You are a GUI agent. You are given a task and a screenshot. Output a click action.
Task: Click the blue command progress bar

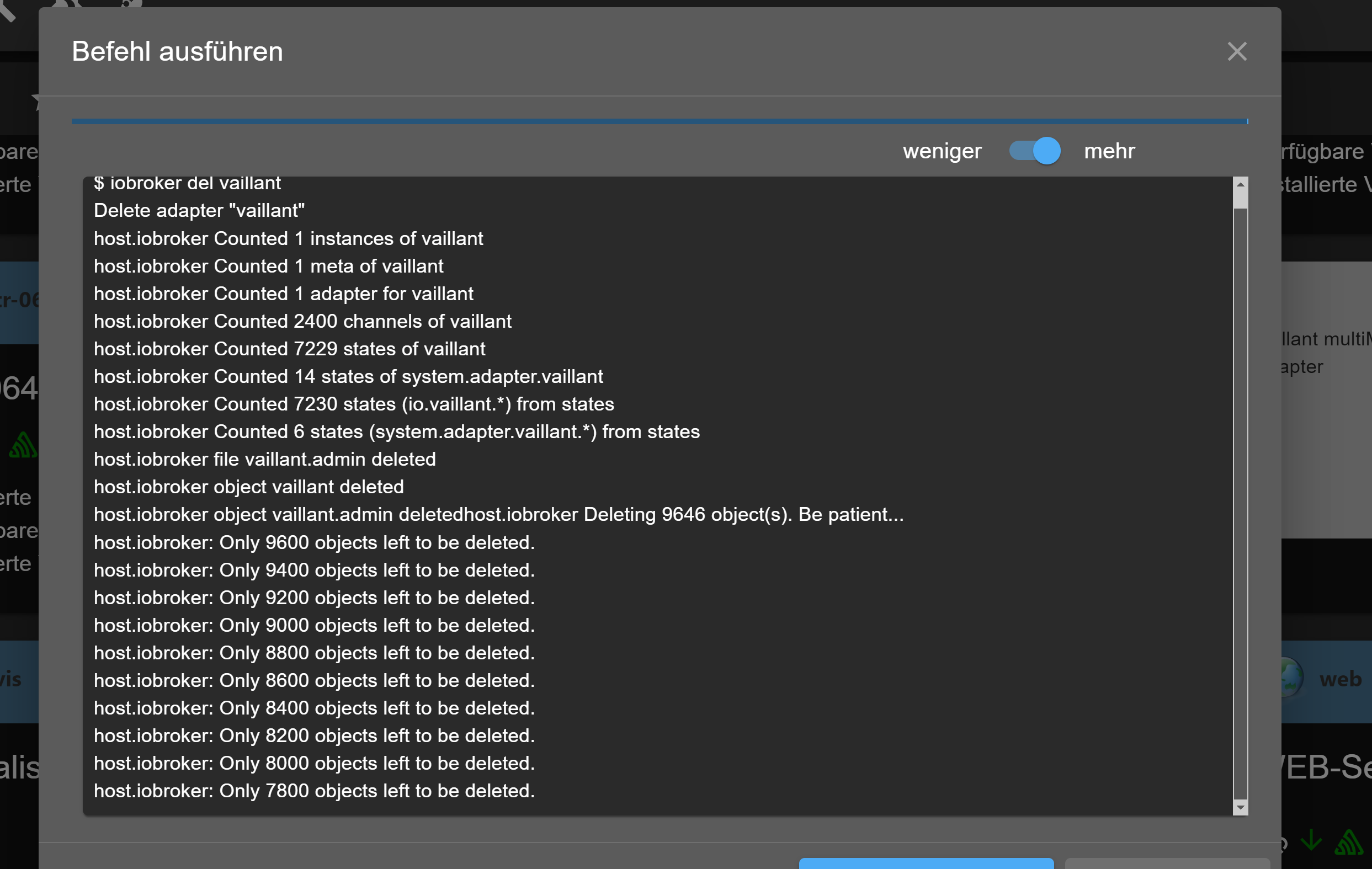pos(660,121)
